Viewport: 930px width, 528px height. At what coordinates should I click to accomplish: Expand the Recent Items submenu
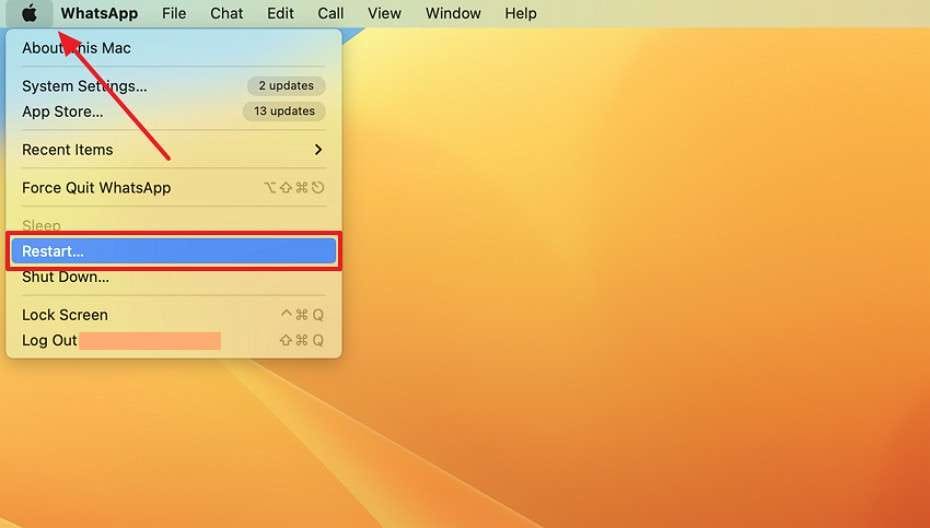tap(173, 150)
